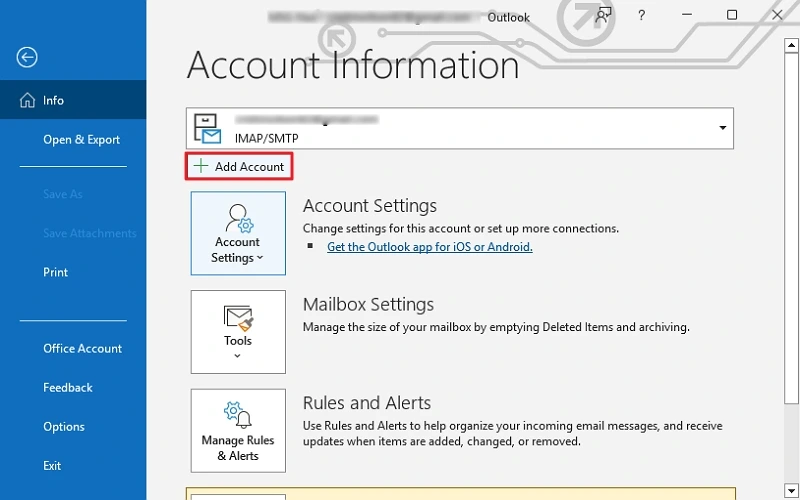
Task: Open Office Account page
Action: tap(82, 348)
